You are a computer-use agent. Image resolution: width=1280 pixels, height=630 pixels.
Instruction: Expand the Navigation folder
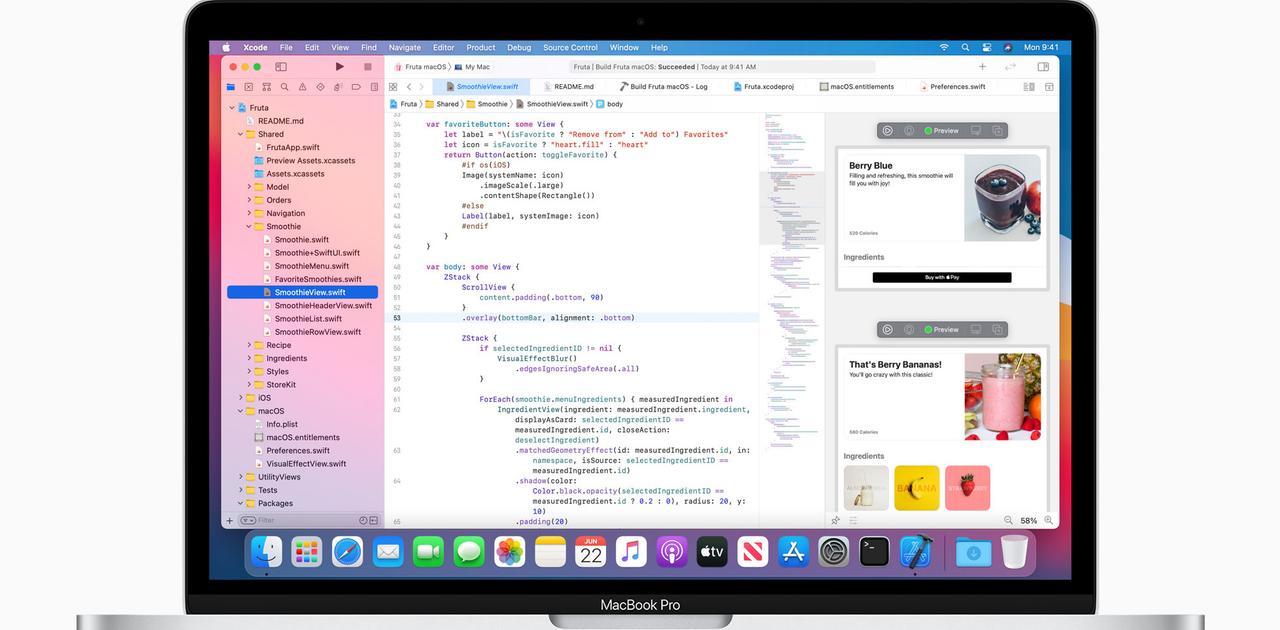(x=249, y=213)
